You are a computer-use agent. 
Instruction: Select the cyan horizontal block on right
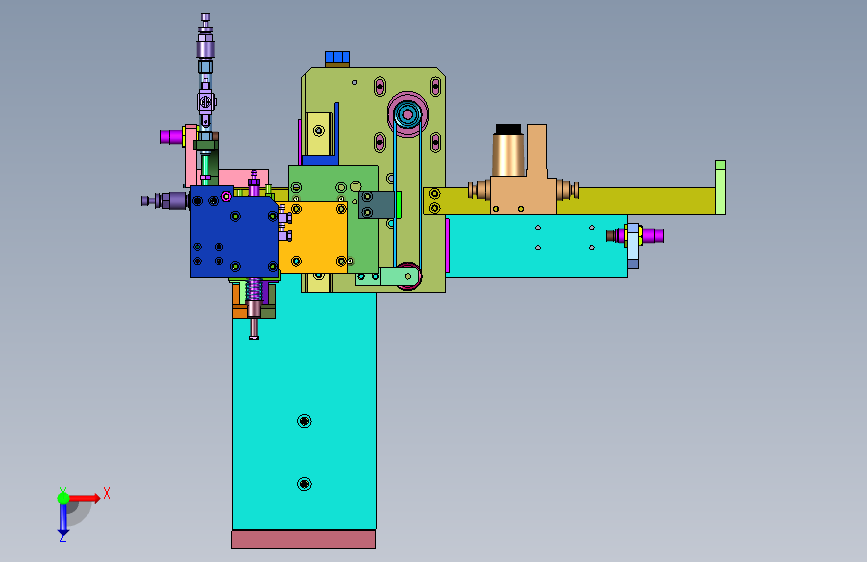(536, 246)
